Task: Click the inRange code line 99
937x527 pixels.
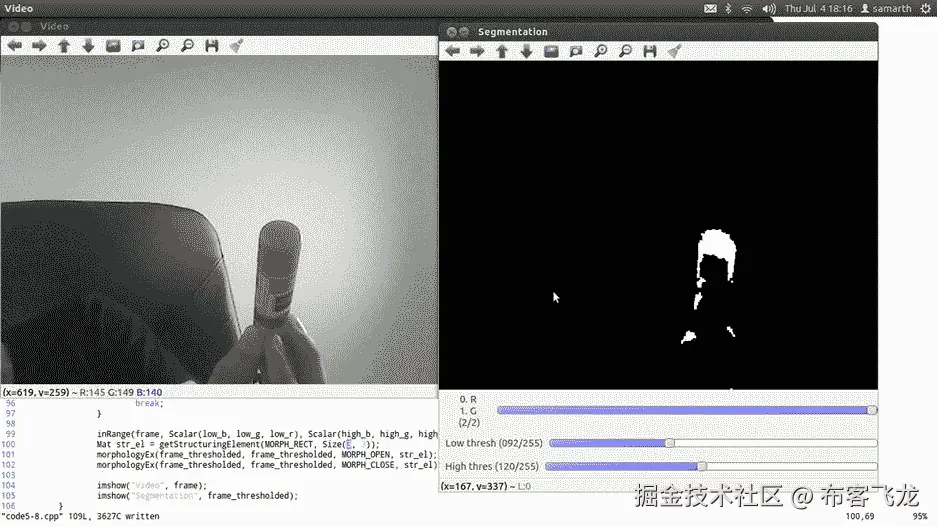Action: [x=267, y=434]
